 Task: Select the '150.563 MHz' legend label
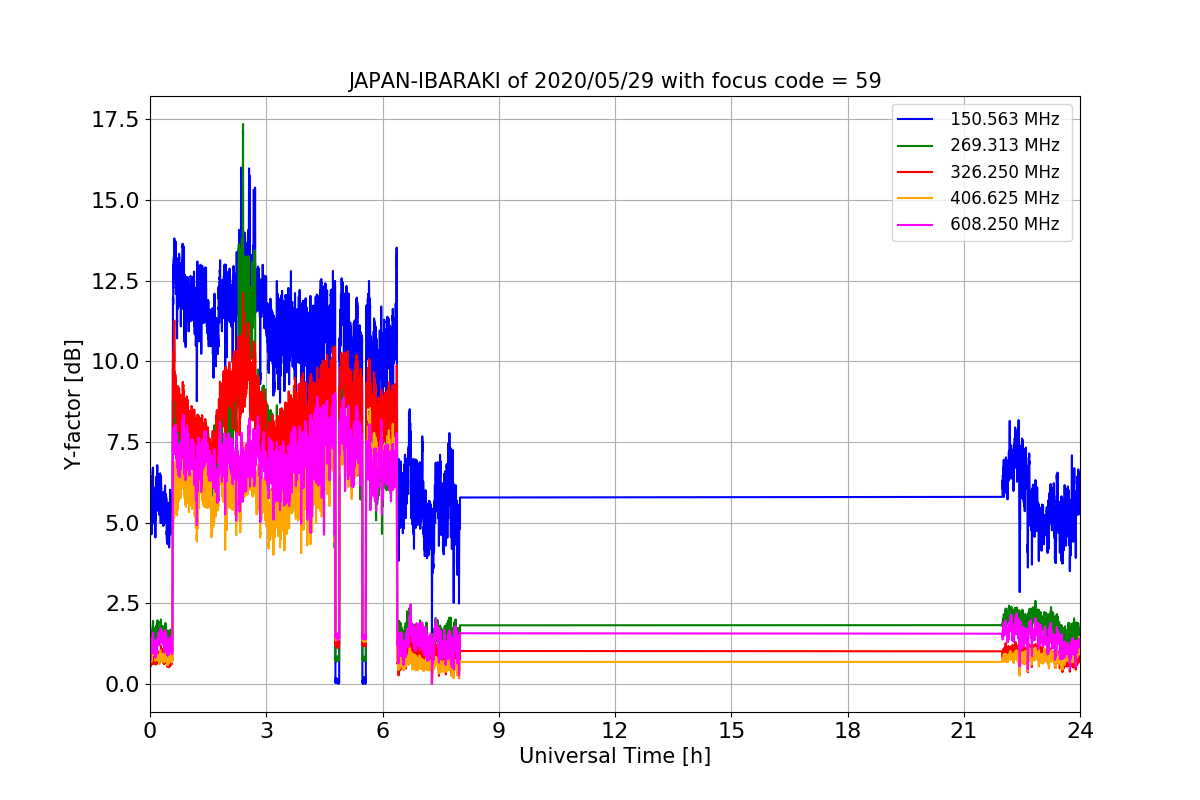pyautogui.click(x=1004, y=120)
